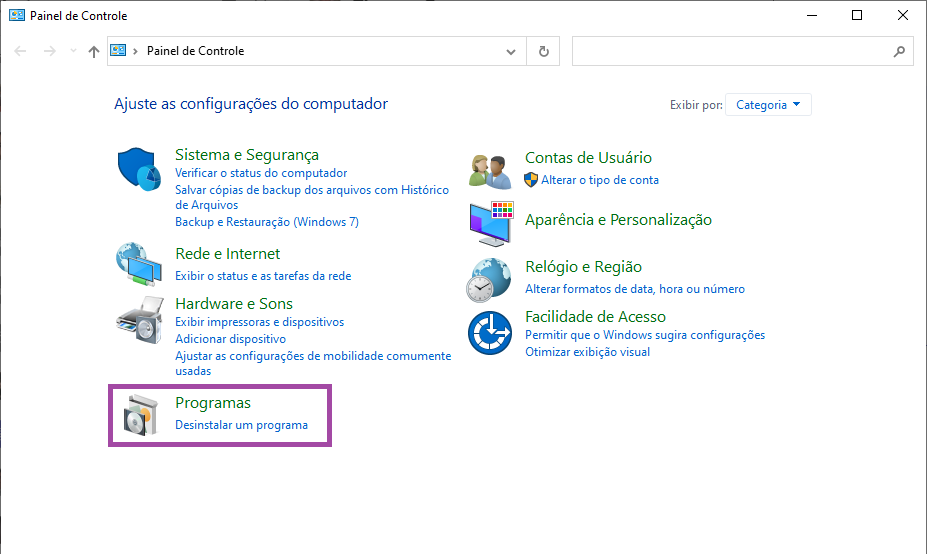Go forward with the right arrow

pos(50,51)
